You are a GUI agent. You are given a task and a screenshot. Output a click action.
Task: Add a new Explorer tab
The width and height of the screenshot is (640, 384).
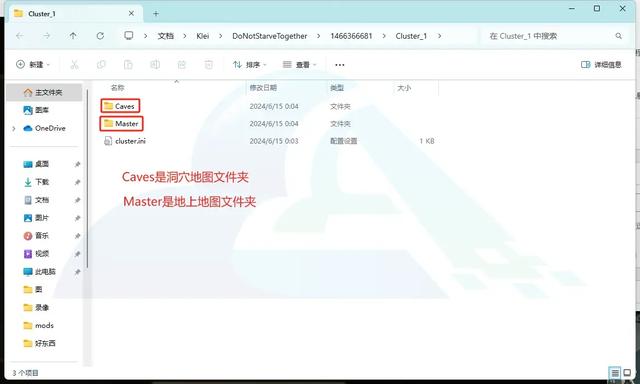click(x=156, y=13)
